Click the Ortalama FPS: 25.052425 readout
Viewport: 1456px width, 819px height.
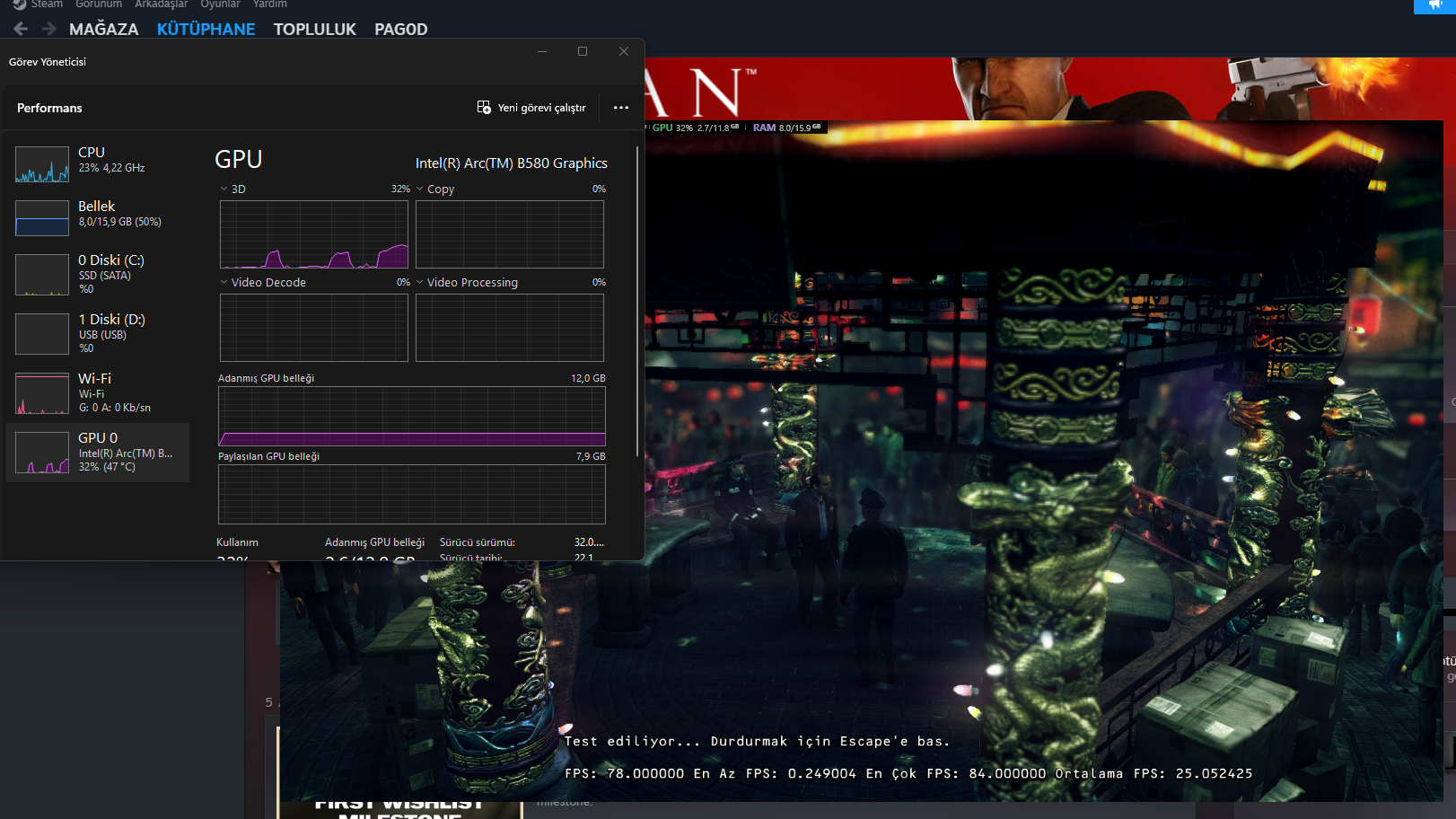pos(1153,773)
